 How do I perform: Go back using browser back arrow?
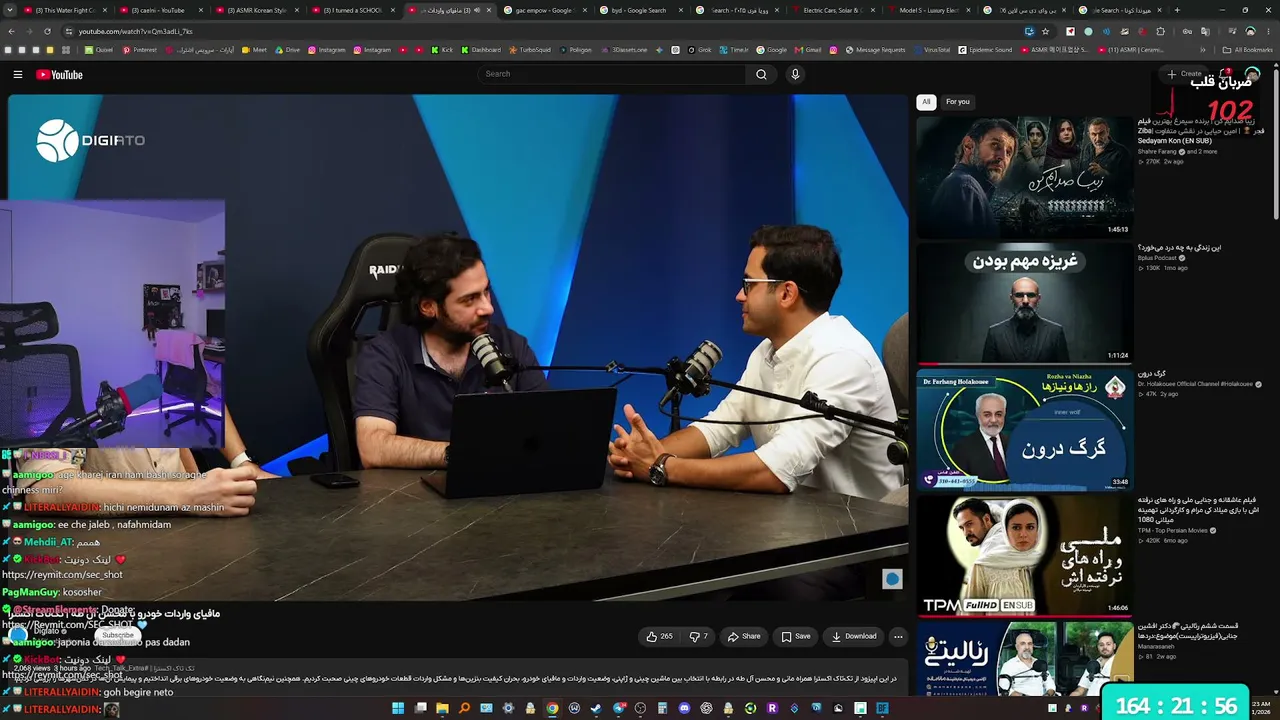(12, 32)
